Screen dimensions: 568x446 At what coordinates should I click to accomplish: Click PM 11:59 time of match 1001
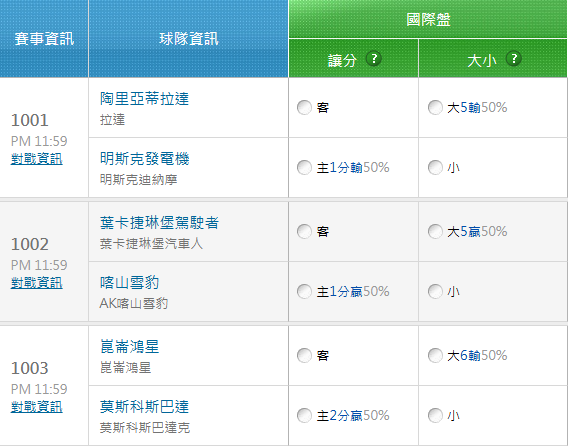(x=39, y=141)
